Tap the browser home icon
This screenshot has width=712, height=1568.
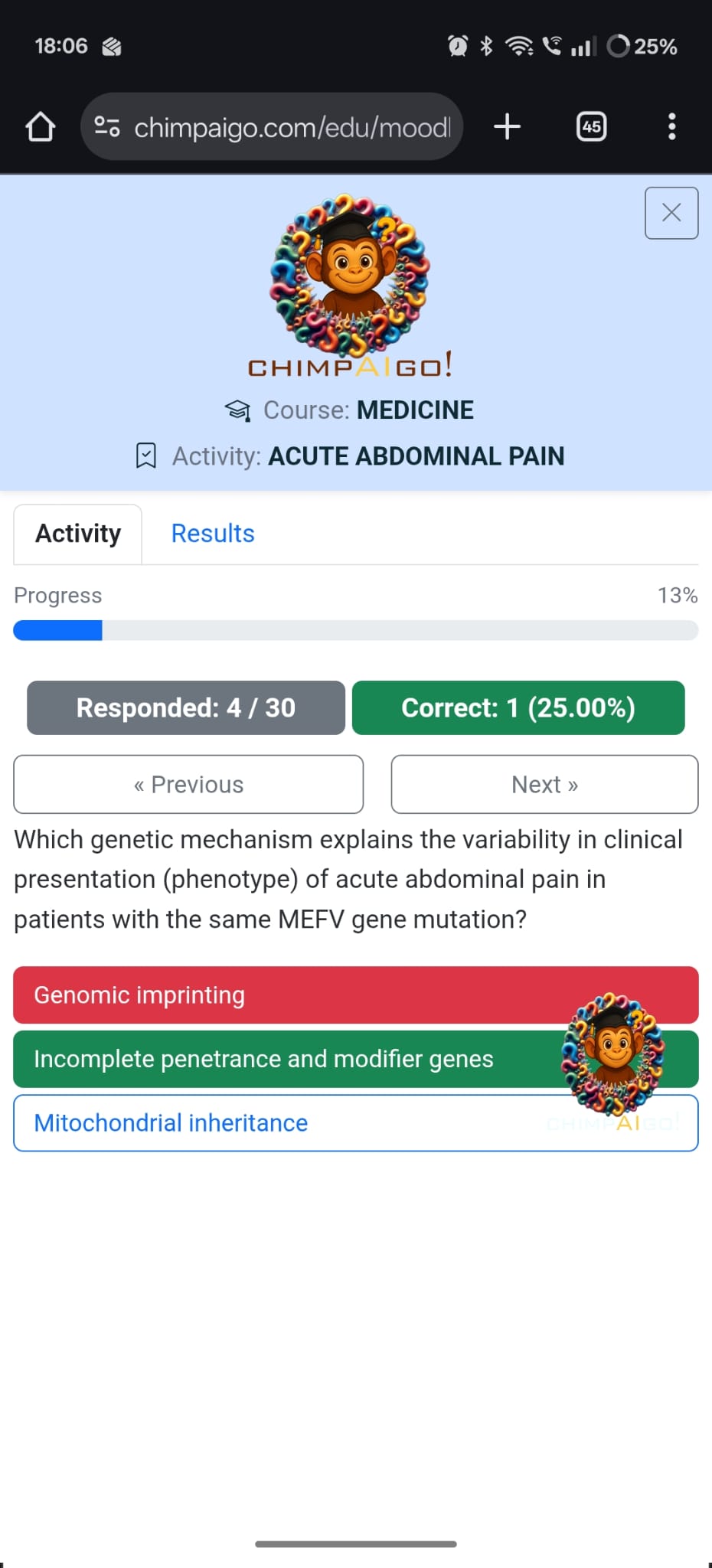41,127
